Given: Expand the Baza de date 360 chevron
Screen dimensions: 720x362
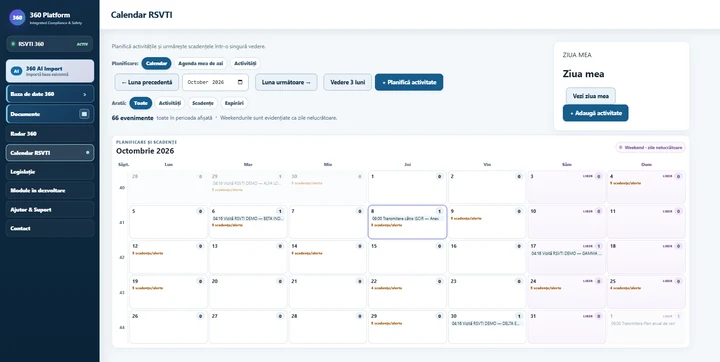Looking at the screenshot, I should coord(84,94).
